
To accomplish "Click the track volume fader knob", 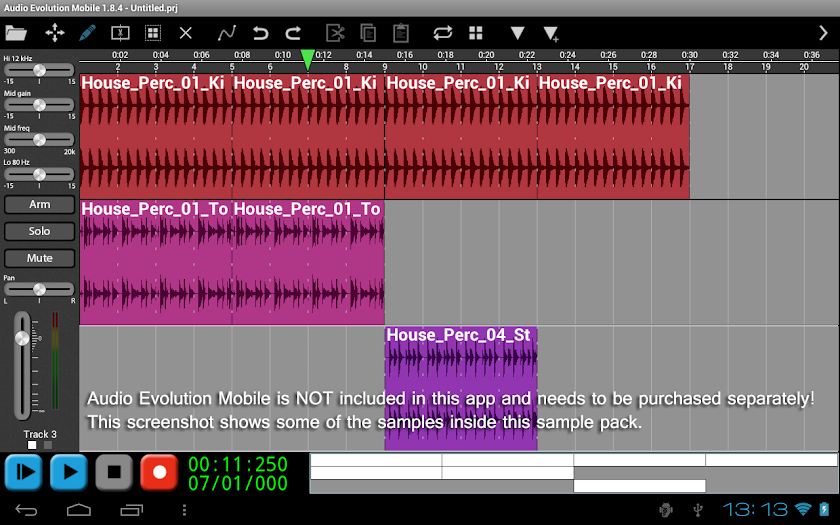I will click(22, 338).
